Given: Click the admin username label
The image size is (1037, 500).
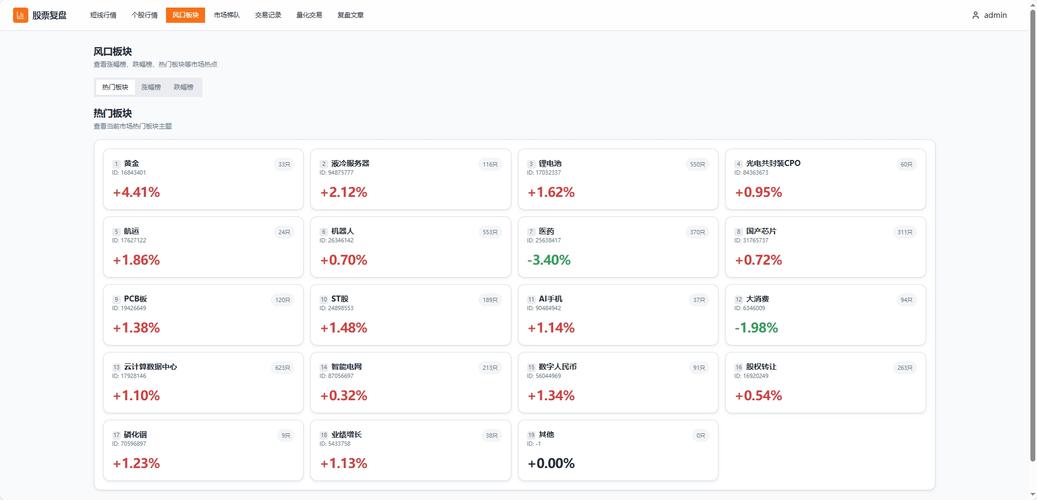Looking at the screenshot, I should click(995, 15).
